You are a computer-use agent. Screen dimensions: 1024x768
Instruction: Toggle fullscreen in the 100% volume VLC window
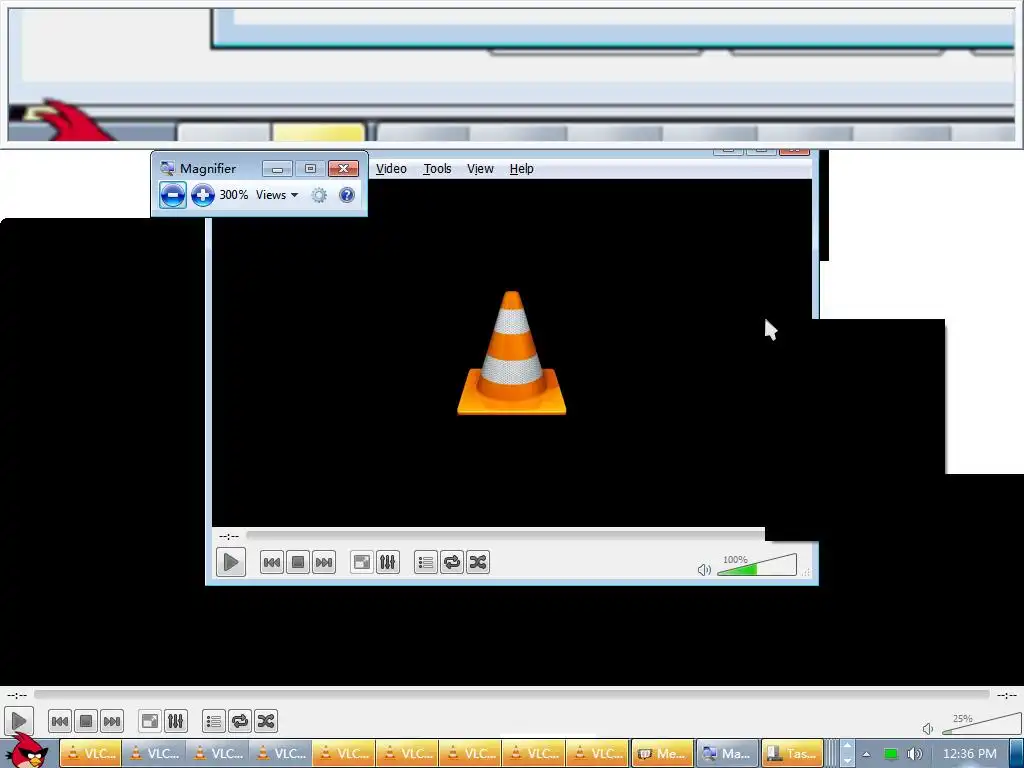[361, 562]
